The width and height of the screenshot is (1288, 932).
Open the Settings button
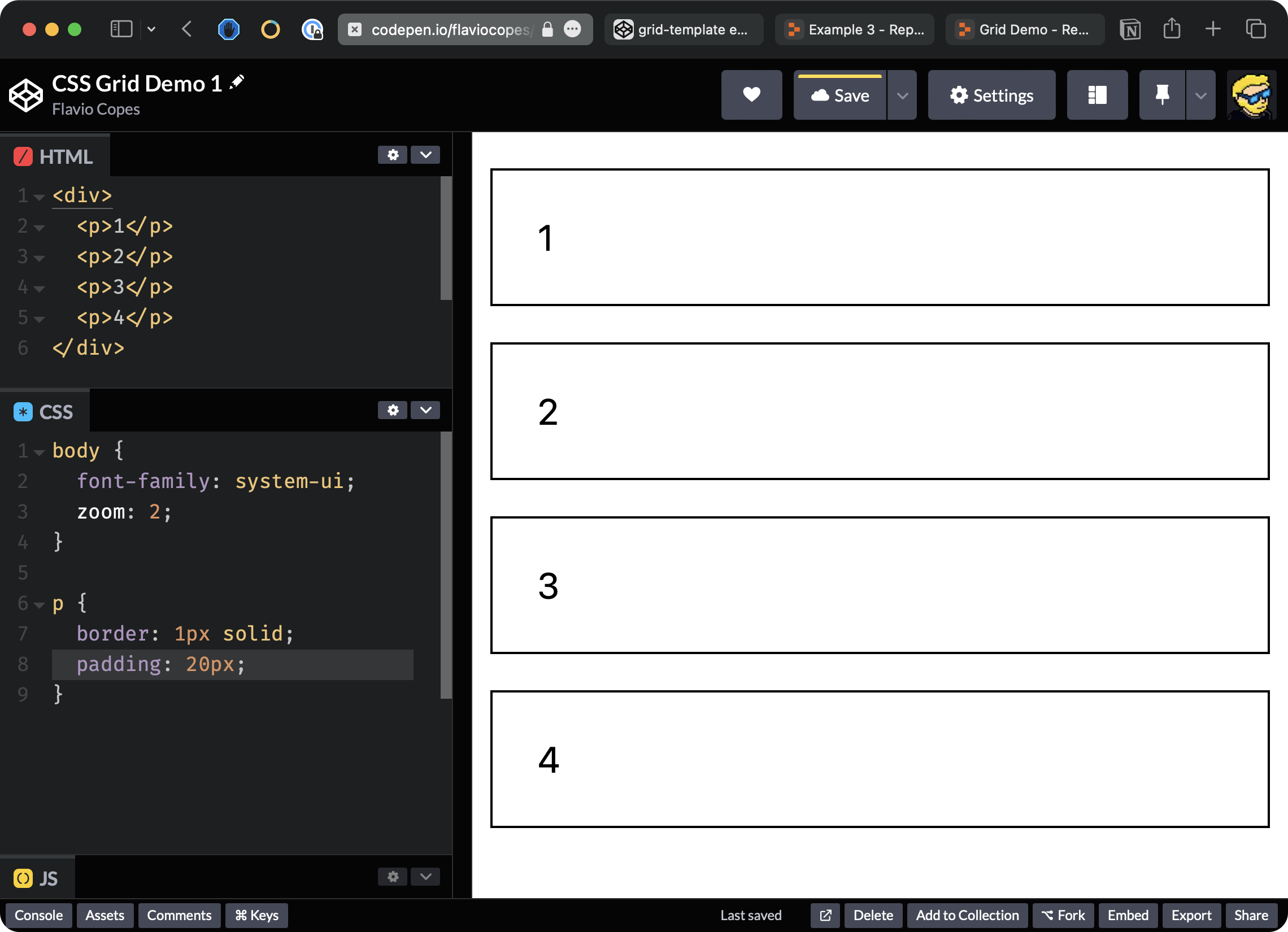991,95
